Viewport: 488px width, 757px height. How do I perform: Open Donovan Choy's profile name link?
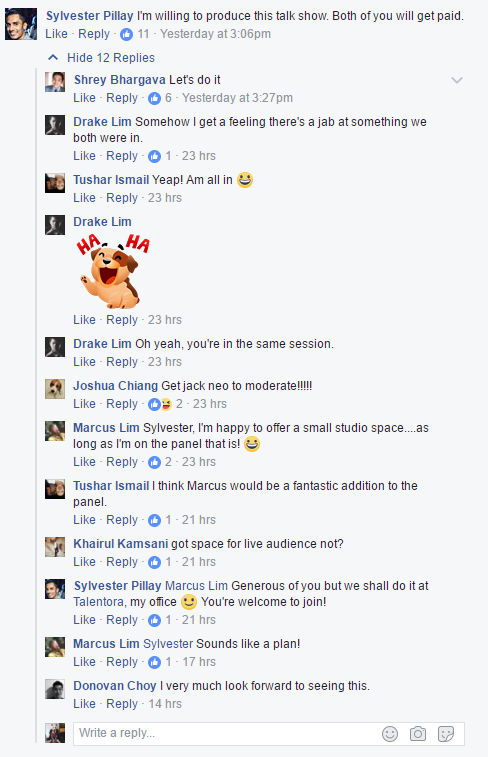point(115,686)
